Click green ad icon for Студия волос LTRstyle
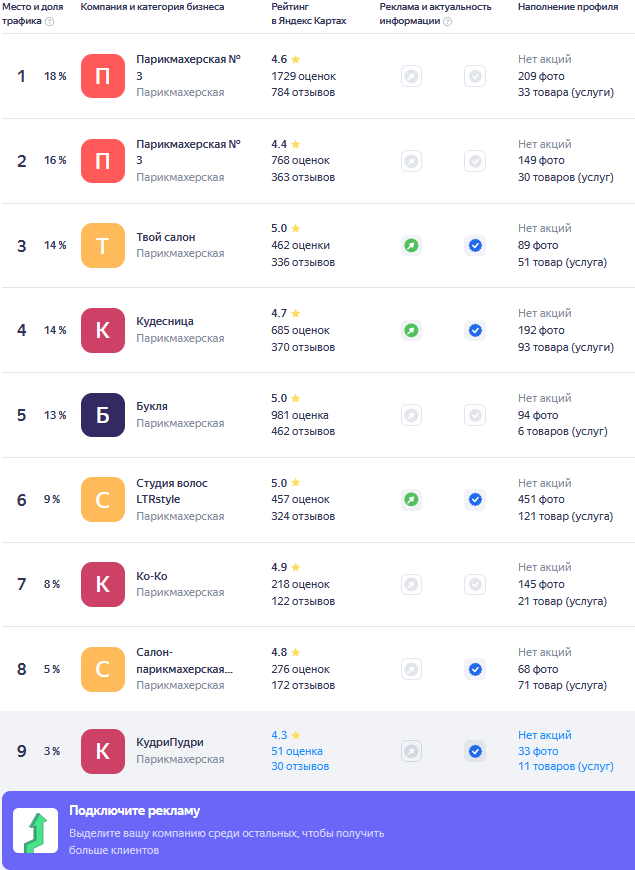Viewport: 635px width, 870px height. click(x=411, y=500)
